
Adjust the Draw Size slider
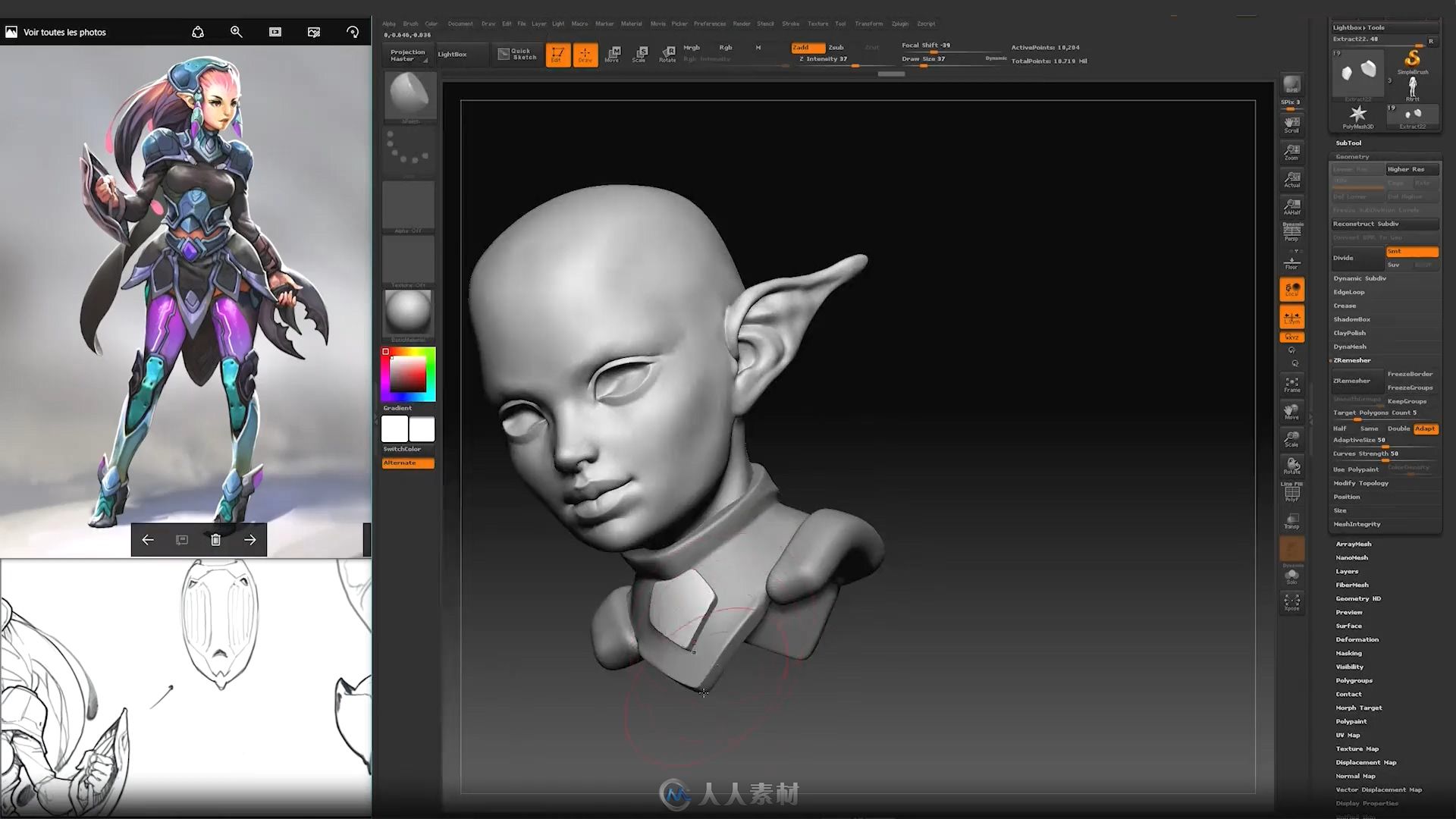(940, 60)
